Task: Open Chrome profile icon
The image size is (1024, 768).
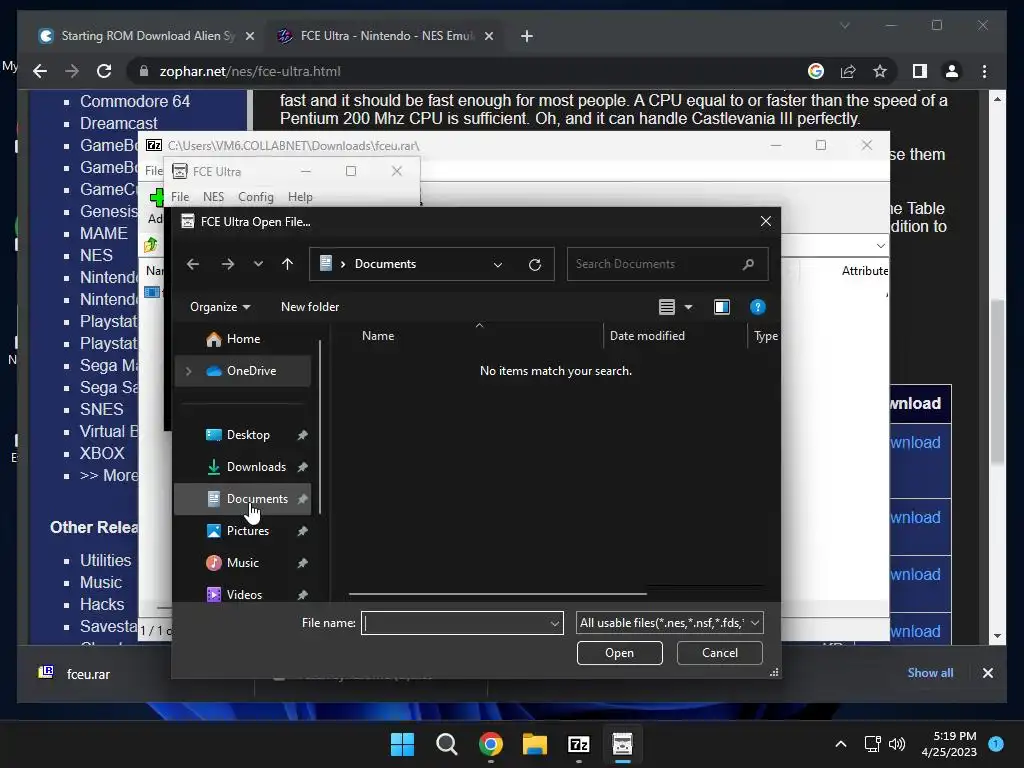Action: pyautogui.click(x=952, y=71)
